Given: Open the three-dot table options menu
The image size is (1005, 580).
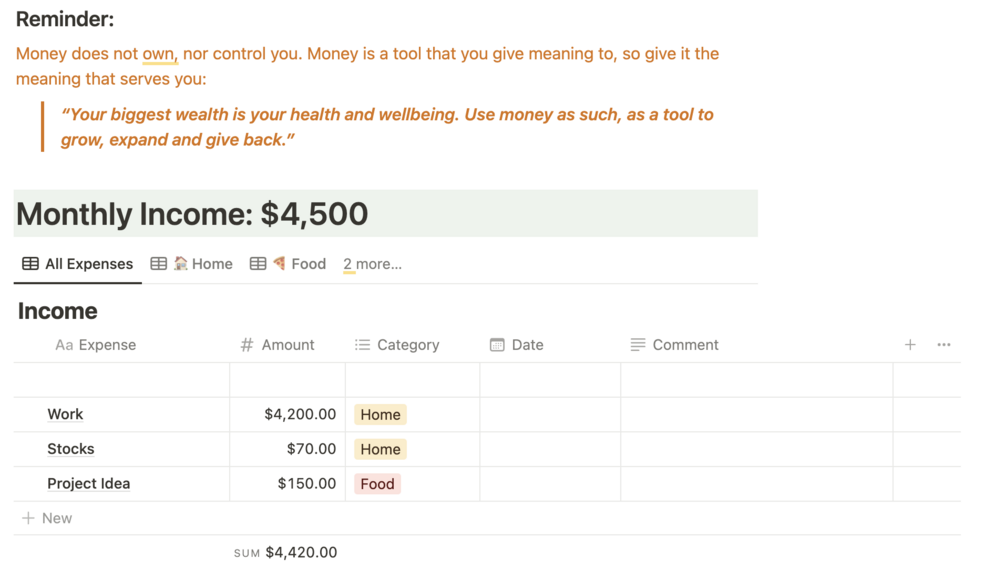Looking at the screenshot, I should click(x=944, y=345).
